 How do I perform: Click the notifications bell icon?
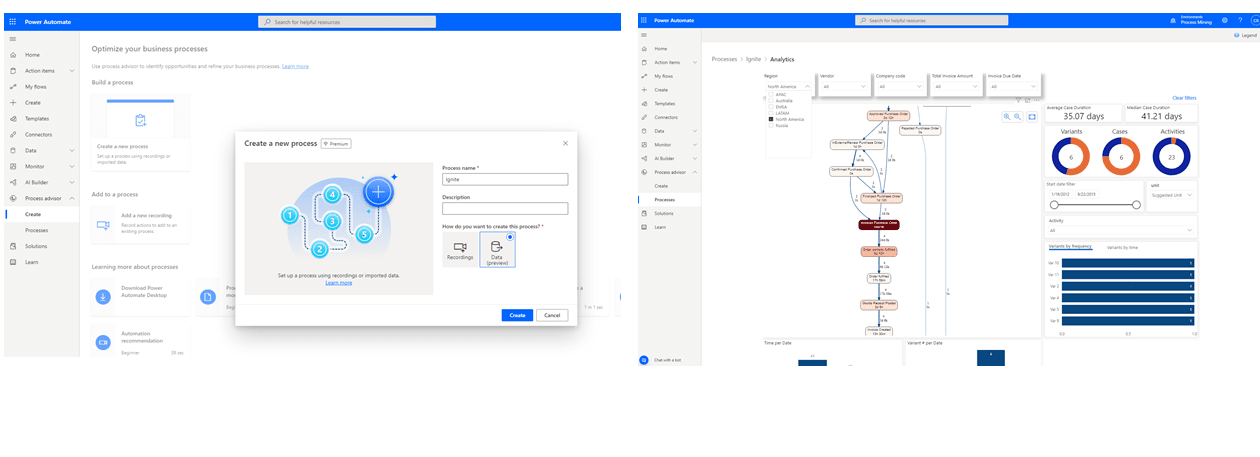coord(1171,20)
